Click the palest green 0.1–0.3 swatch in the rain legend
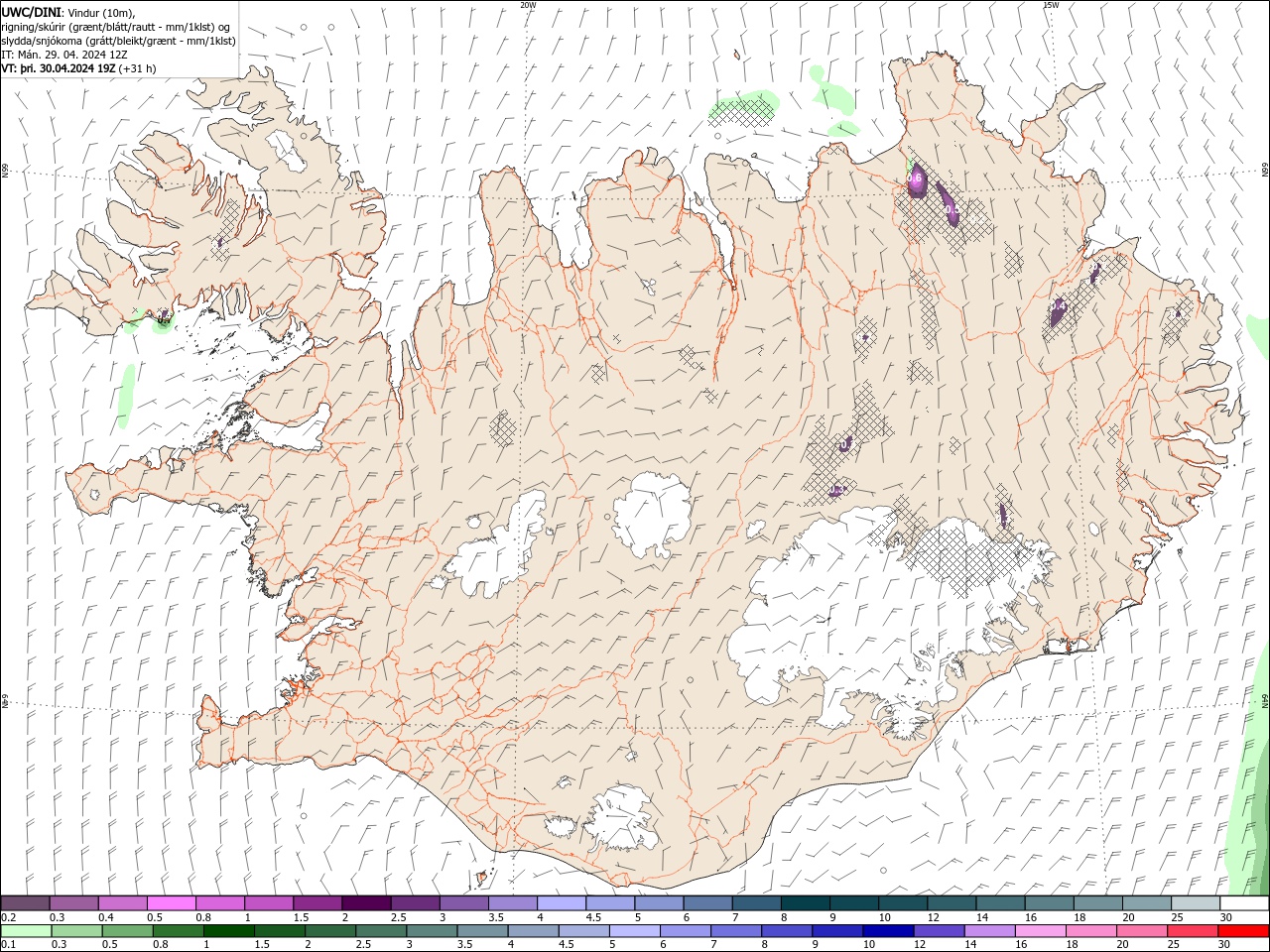The image size is (1270, 952). click(26, 931)
